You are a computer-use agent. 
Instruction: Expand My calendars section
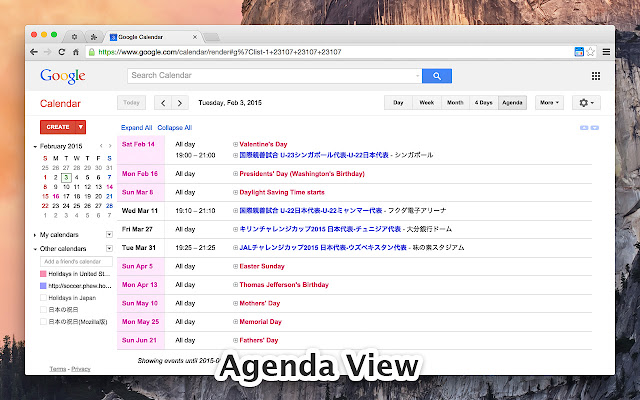point(35,235)
